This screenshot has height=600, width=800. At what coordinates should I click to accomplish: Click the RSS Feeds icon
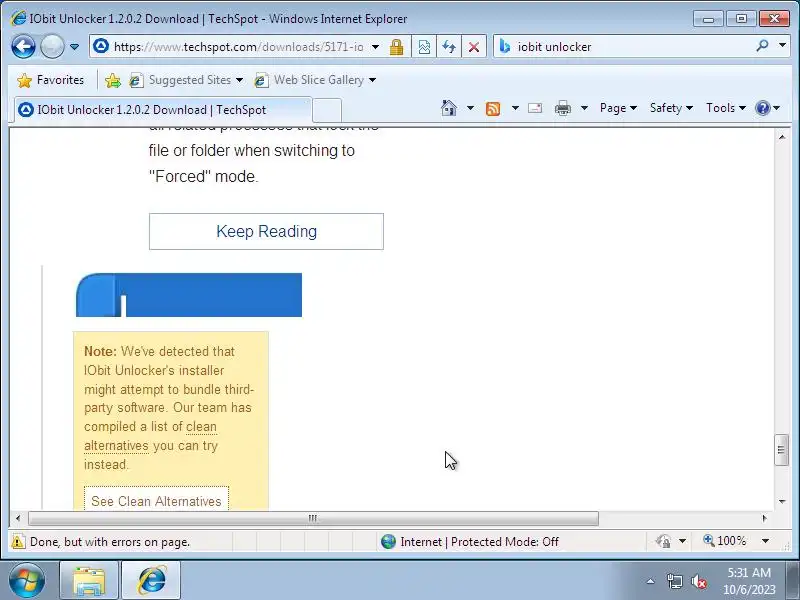point(493,108)
